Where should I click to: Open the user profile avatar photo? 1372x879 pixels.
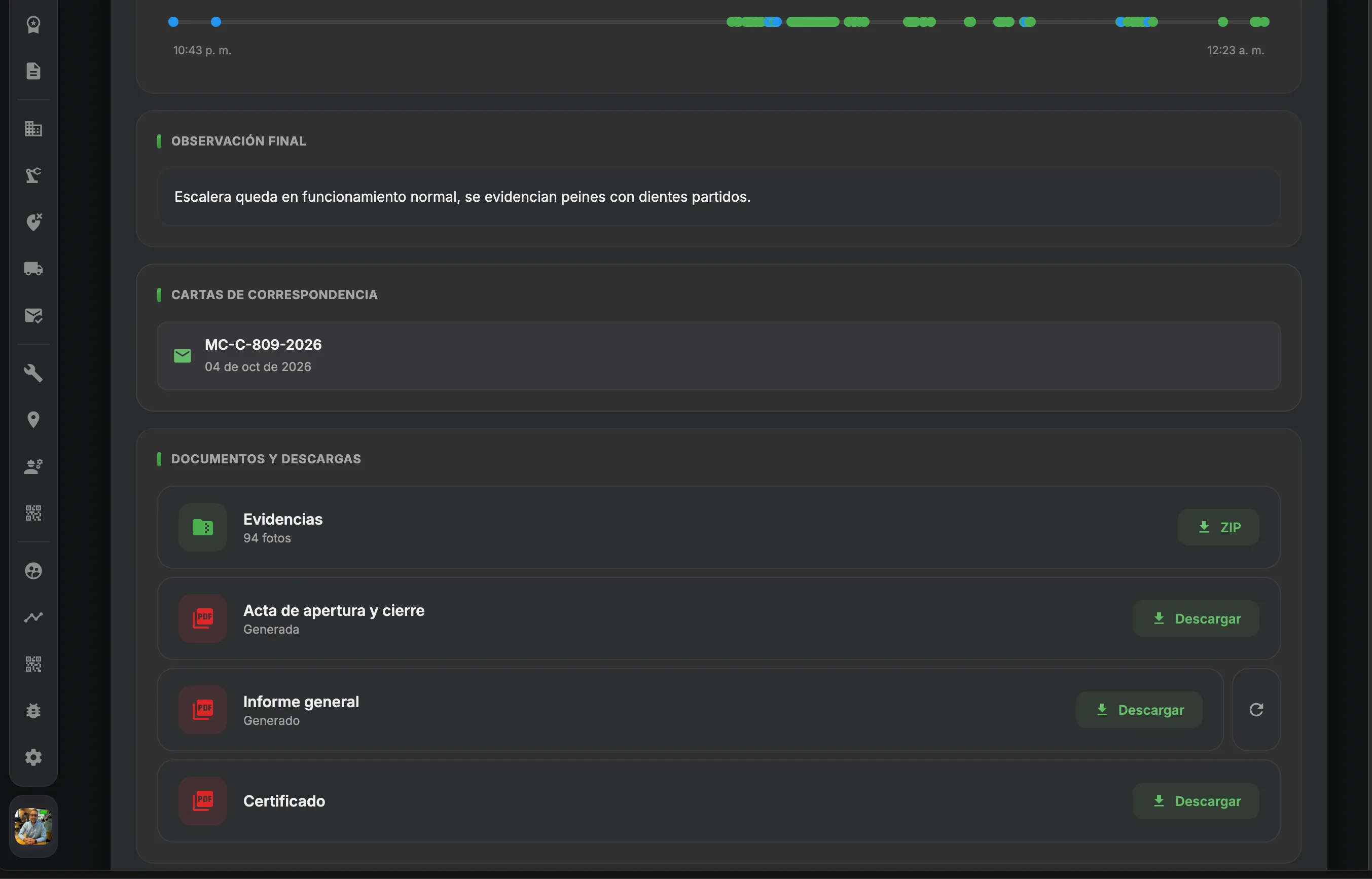[33, 826]
